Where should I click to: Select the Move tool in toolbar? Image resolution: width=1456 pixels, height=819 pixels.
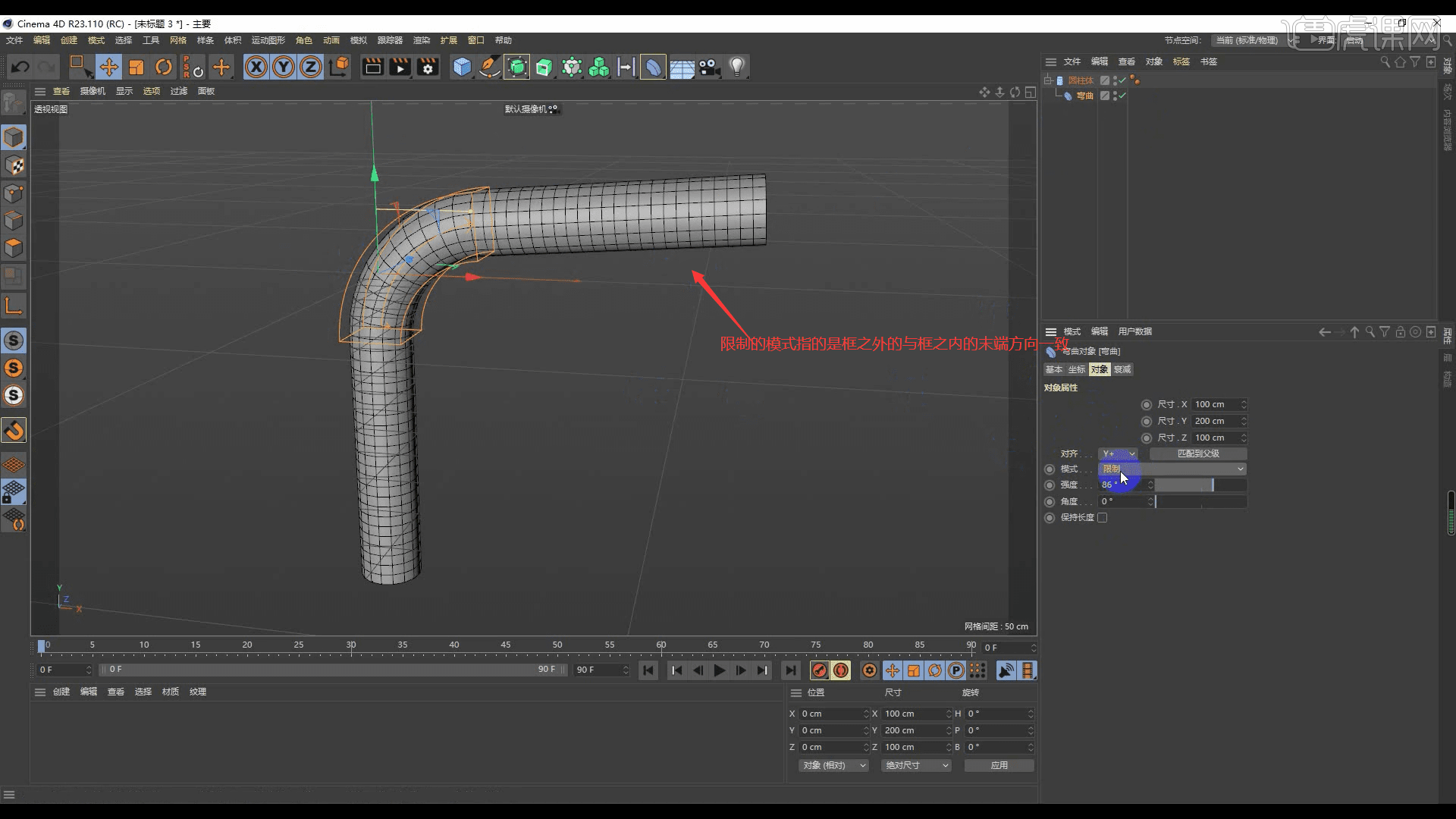coord(108,67)
